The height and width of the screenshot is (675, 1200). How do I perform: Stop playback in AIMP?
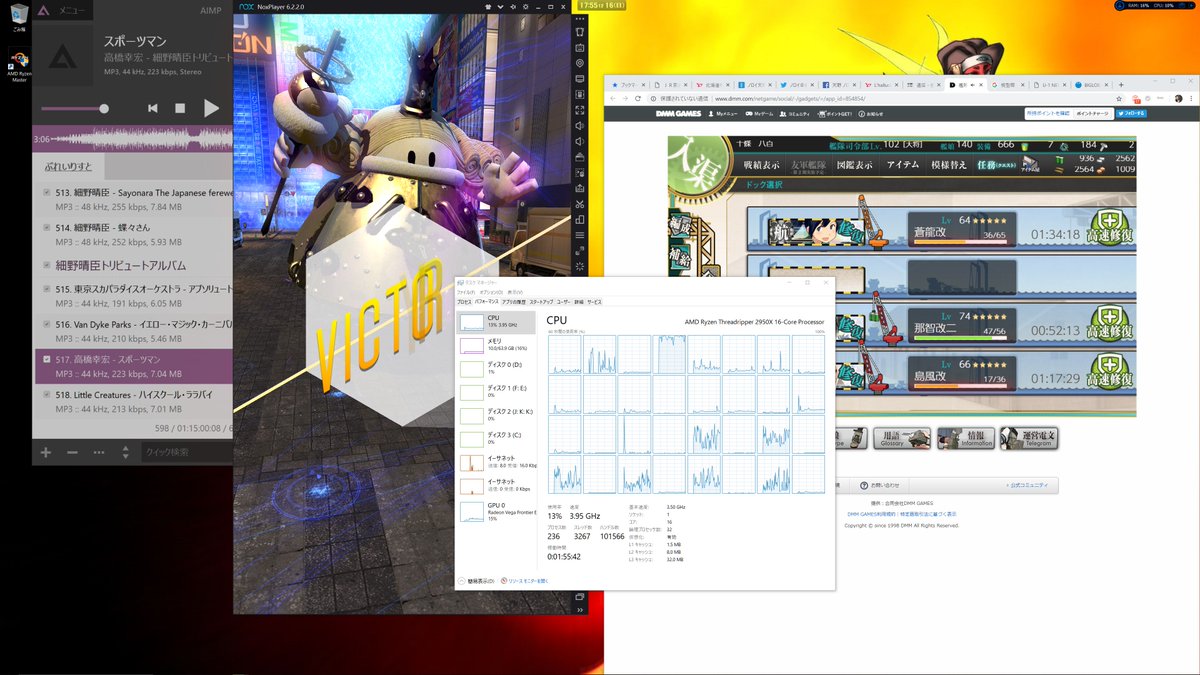coord(181,108)
